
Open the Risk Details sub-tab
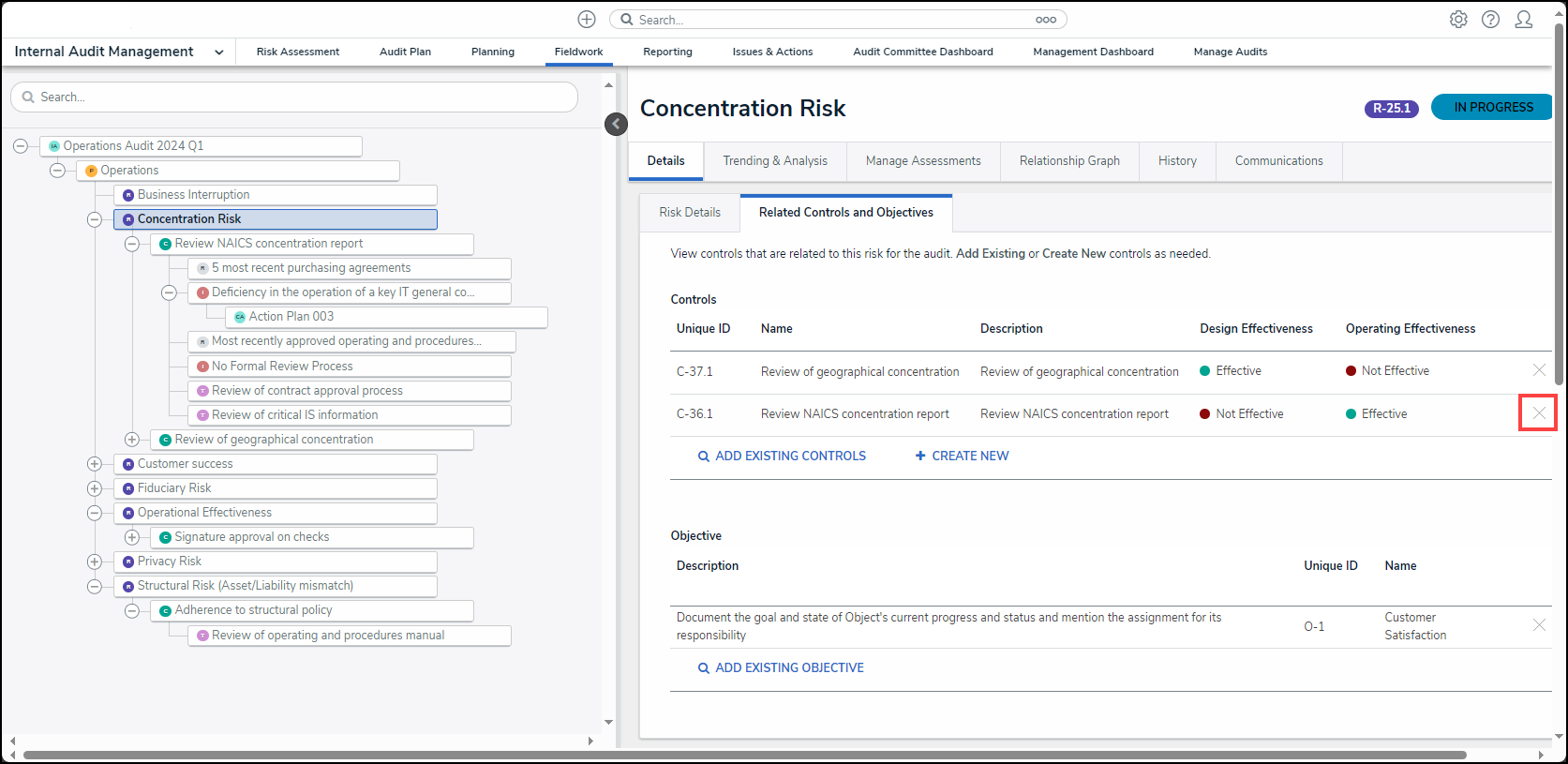point(690,213)
